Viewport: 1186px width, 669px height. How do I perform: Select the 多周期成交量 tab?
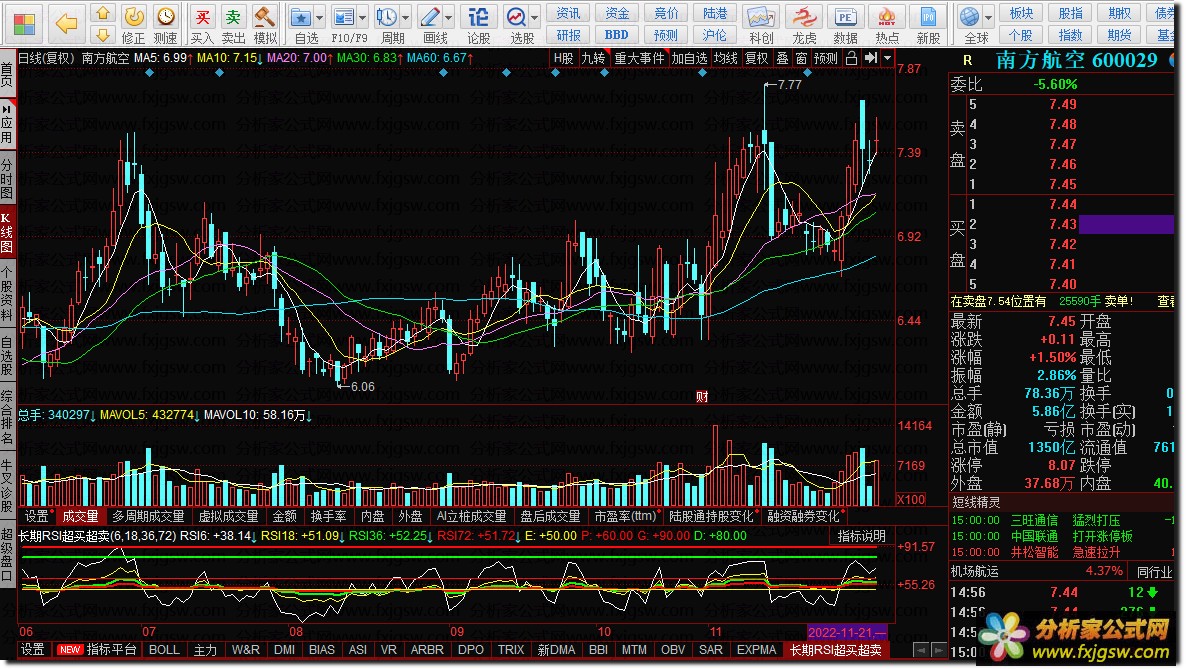[x=148, y=516]
